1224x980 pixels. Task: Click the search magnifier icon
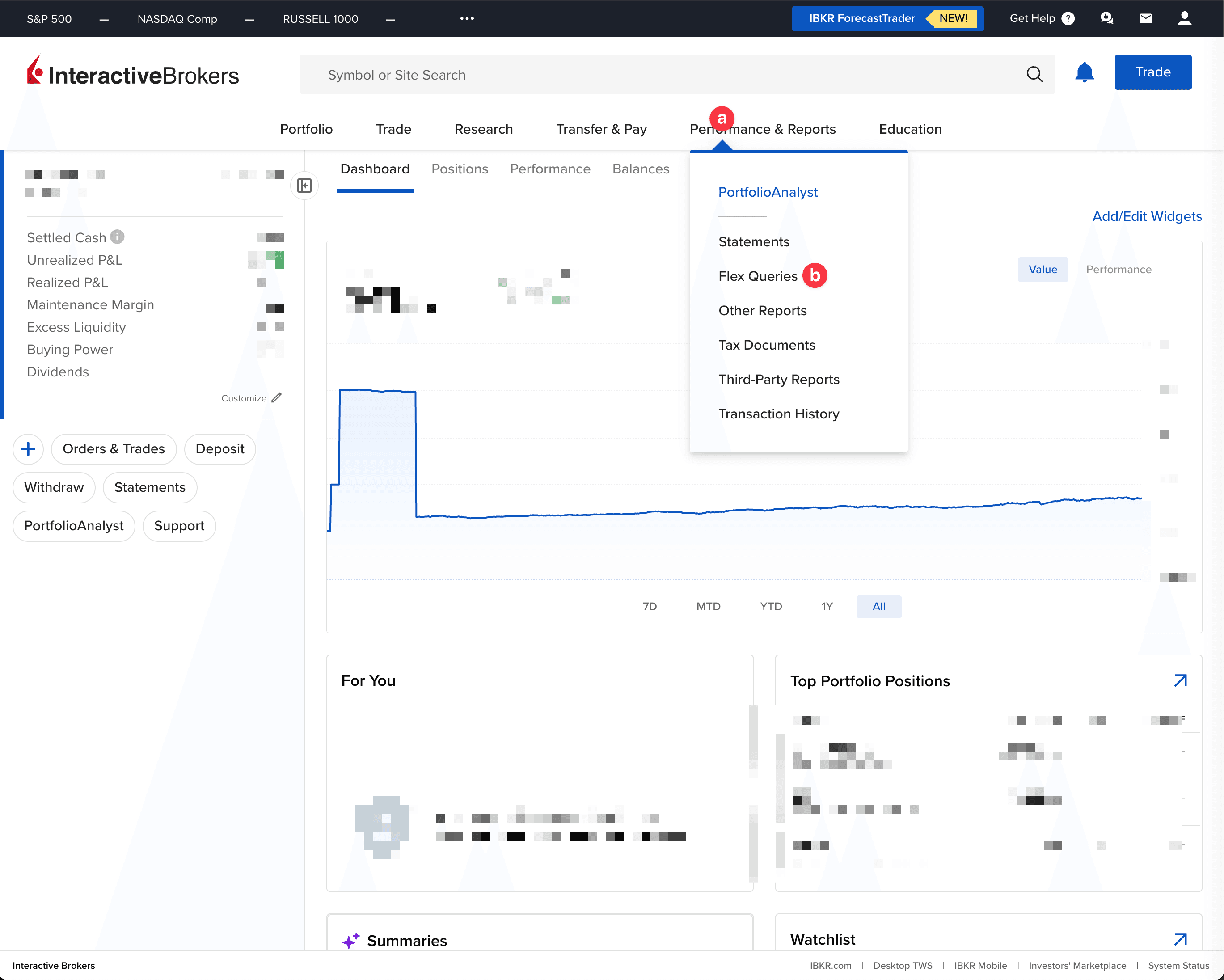[1034, 74]
